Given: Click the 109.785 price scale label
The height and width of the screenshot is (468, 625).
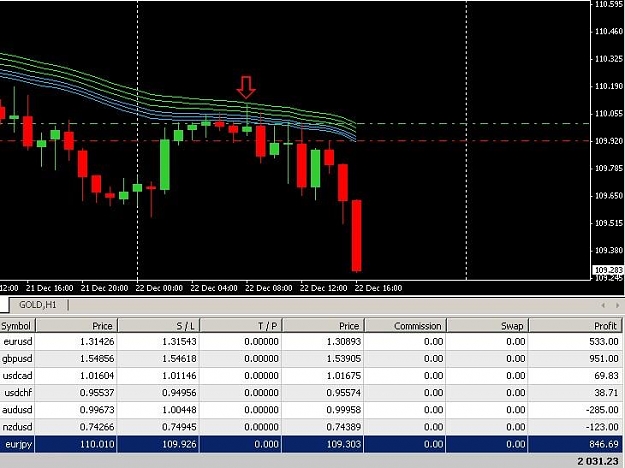Looking at the screenshot, I should click(x=609, y=168).
